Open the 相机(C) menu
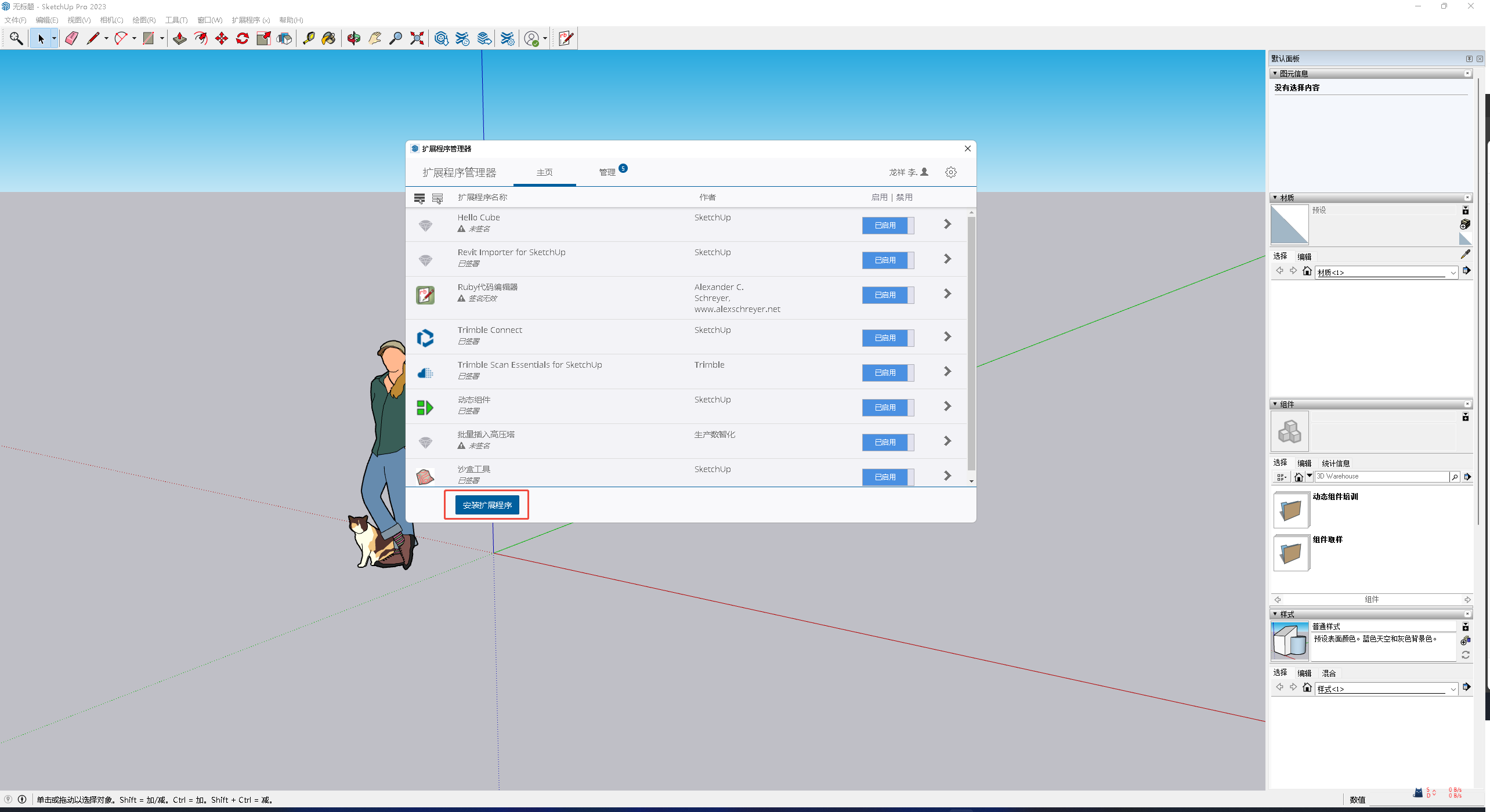1490x812 pixels. click(111, 20)
